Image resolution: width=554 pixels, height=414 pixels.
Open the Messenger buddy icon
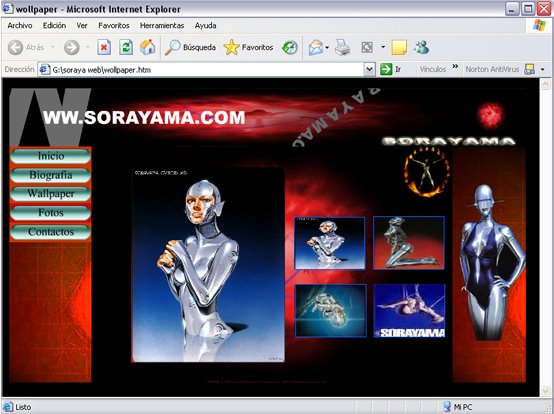pos(422,47)
